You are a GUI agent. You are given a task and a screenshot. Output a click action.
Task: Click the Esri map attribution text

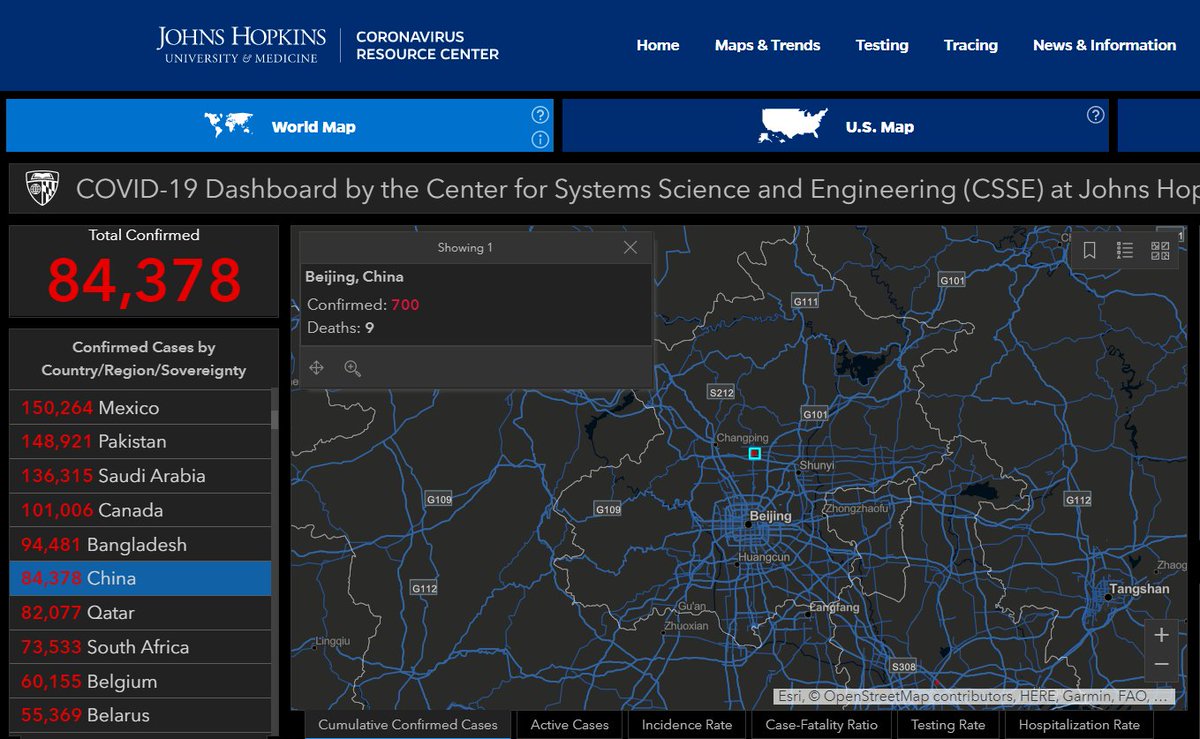[x=973, y=696]
